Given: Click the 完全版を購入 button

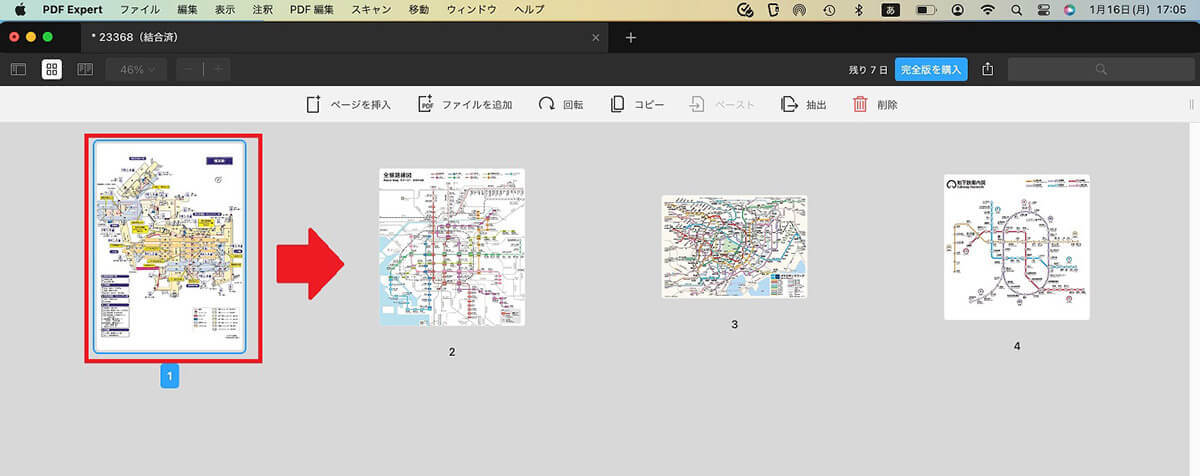Looking at the screenshot, I should point(931,69).
